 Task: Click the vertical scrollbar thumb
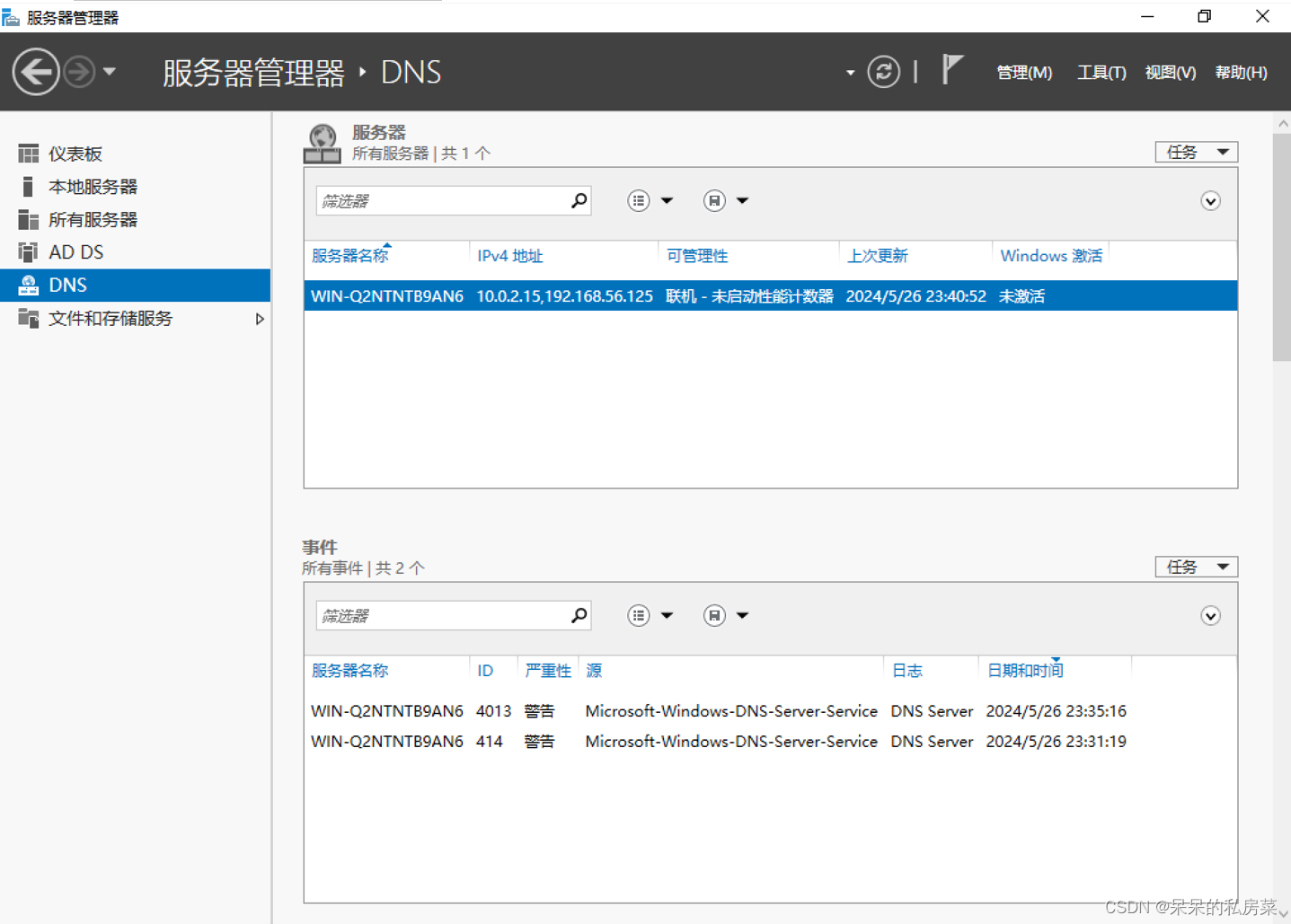1282,248
